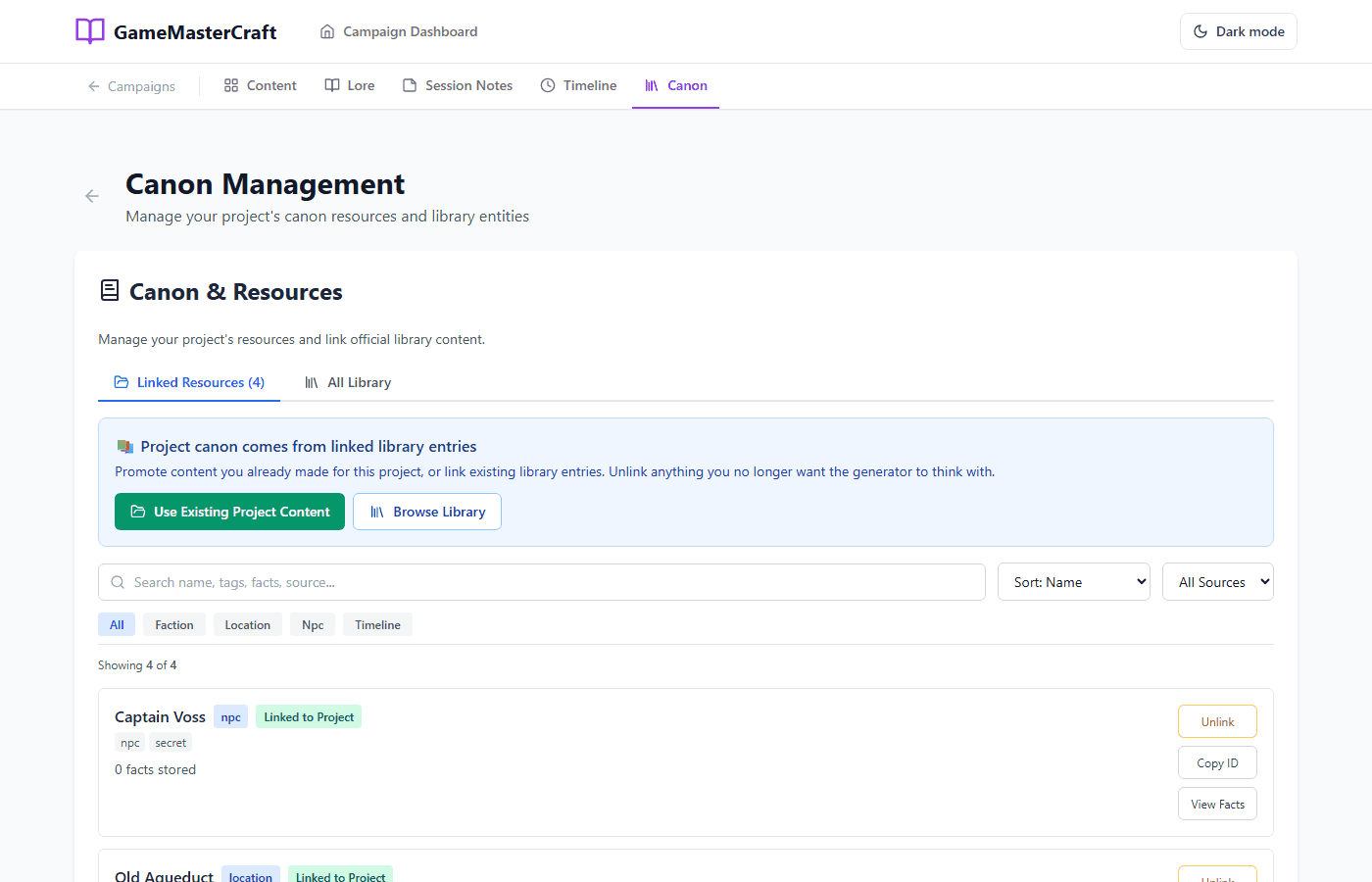
Task: Unlink Captain Voss
Action: click(1217, 721)
